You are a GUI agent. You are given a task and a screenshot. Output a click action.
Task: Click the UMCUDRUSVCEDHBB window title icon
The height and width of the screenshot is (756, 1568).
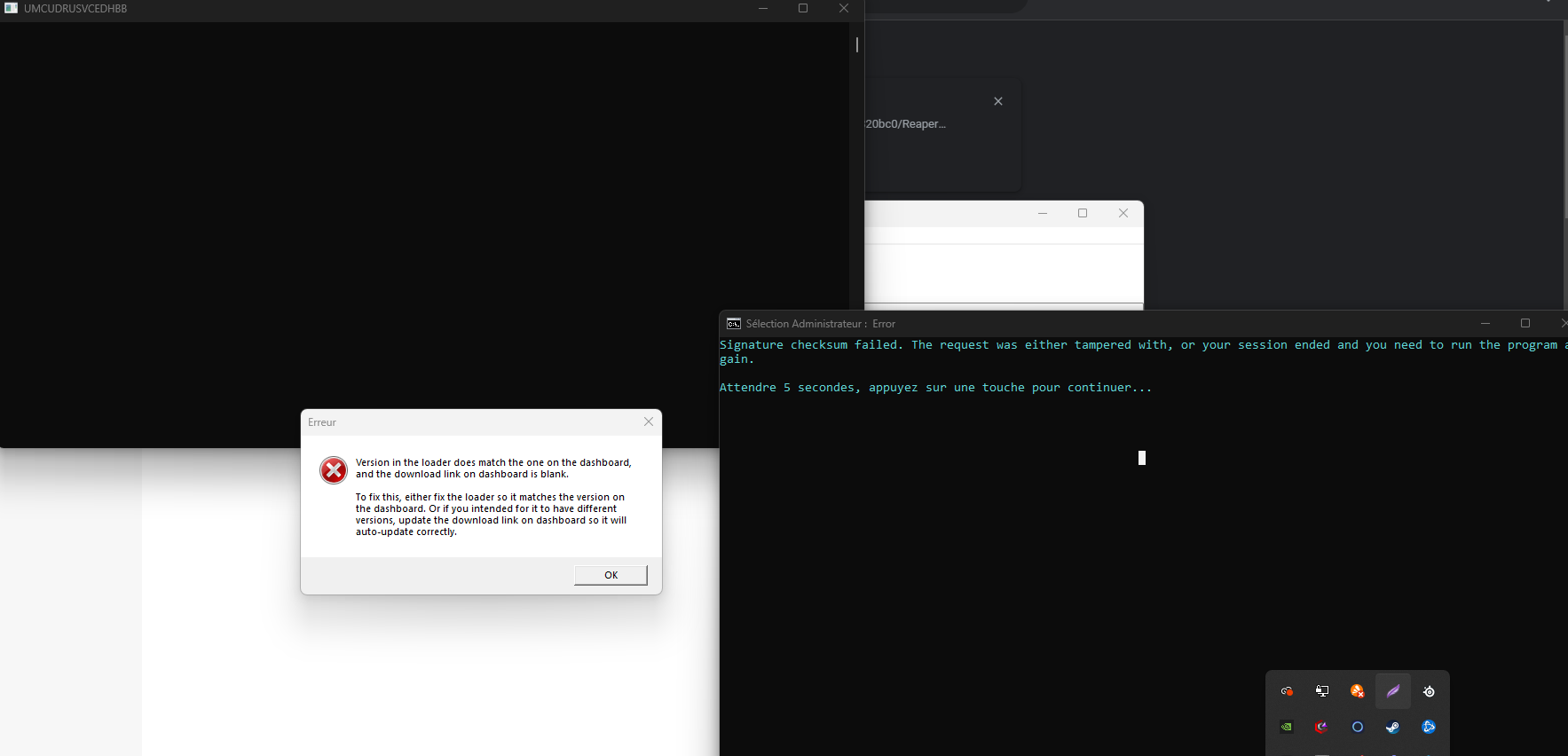tap(11, 8)
